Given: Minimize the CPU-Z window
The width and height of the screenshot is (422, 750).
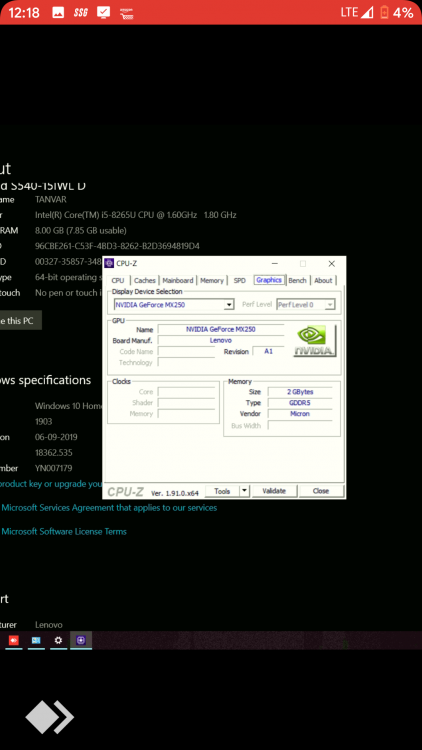Looking at the screenshot, I should tap(275, 264).
